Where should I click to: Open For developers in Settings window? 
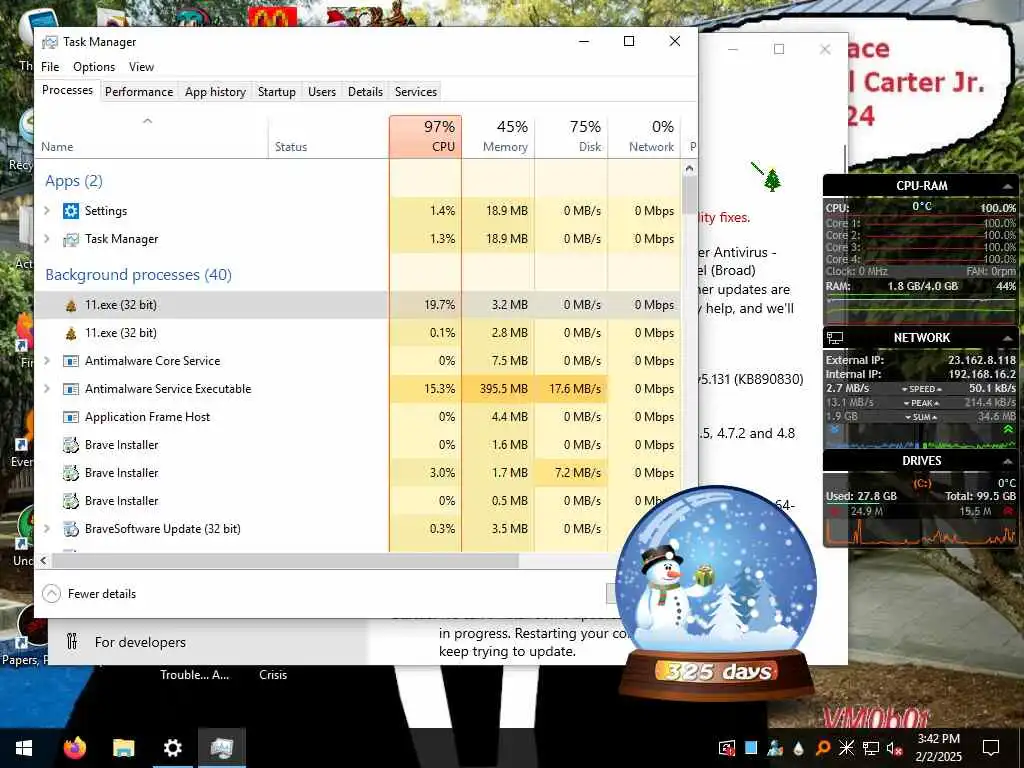140,643
